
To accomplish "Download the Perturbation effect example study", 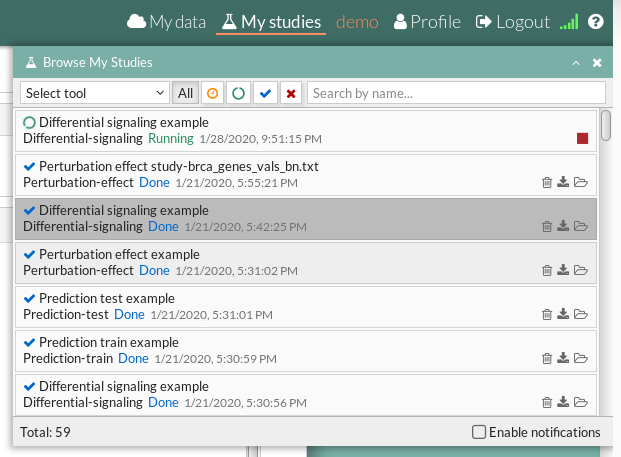I will click(563, 270).
